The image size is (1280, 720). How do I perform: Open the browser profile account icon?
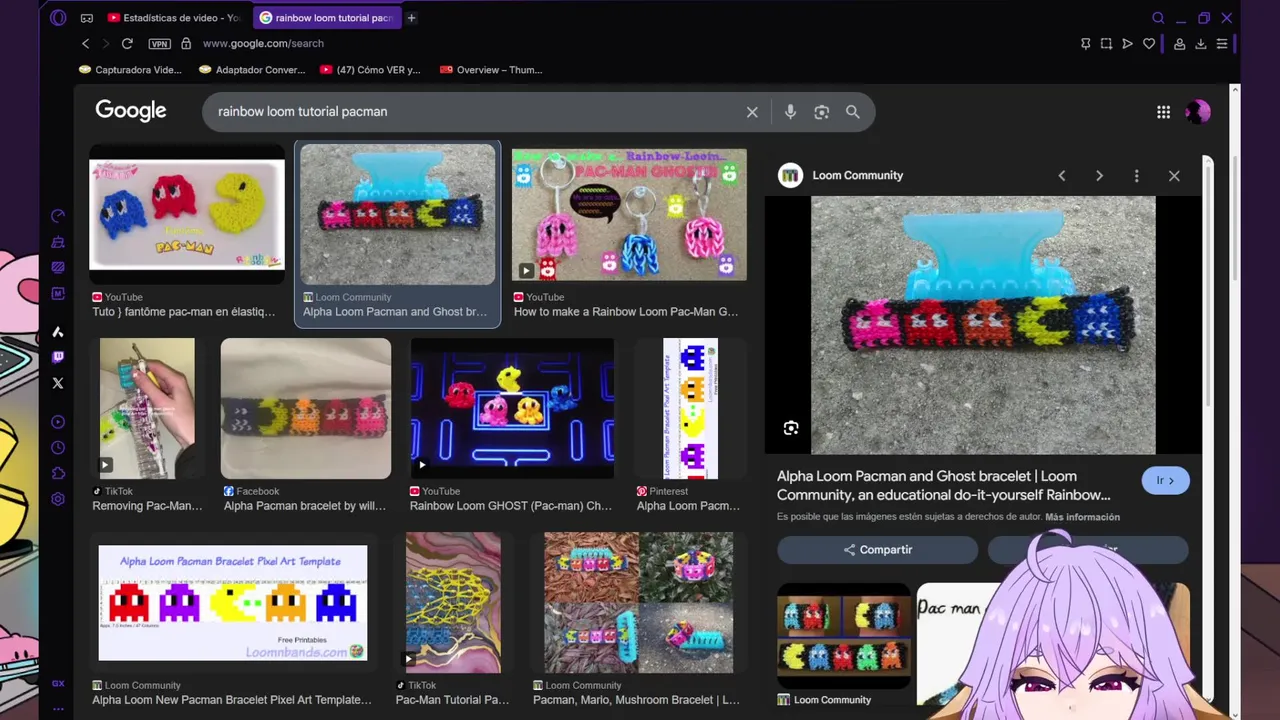point(1180,44)
